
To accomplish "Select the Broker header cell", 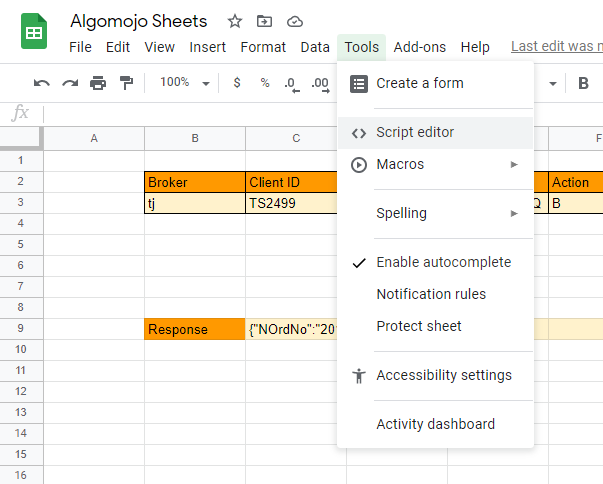I will point(195,182).
